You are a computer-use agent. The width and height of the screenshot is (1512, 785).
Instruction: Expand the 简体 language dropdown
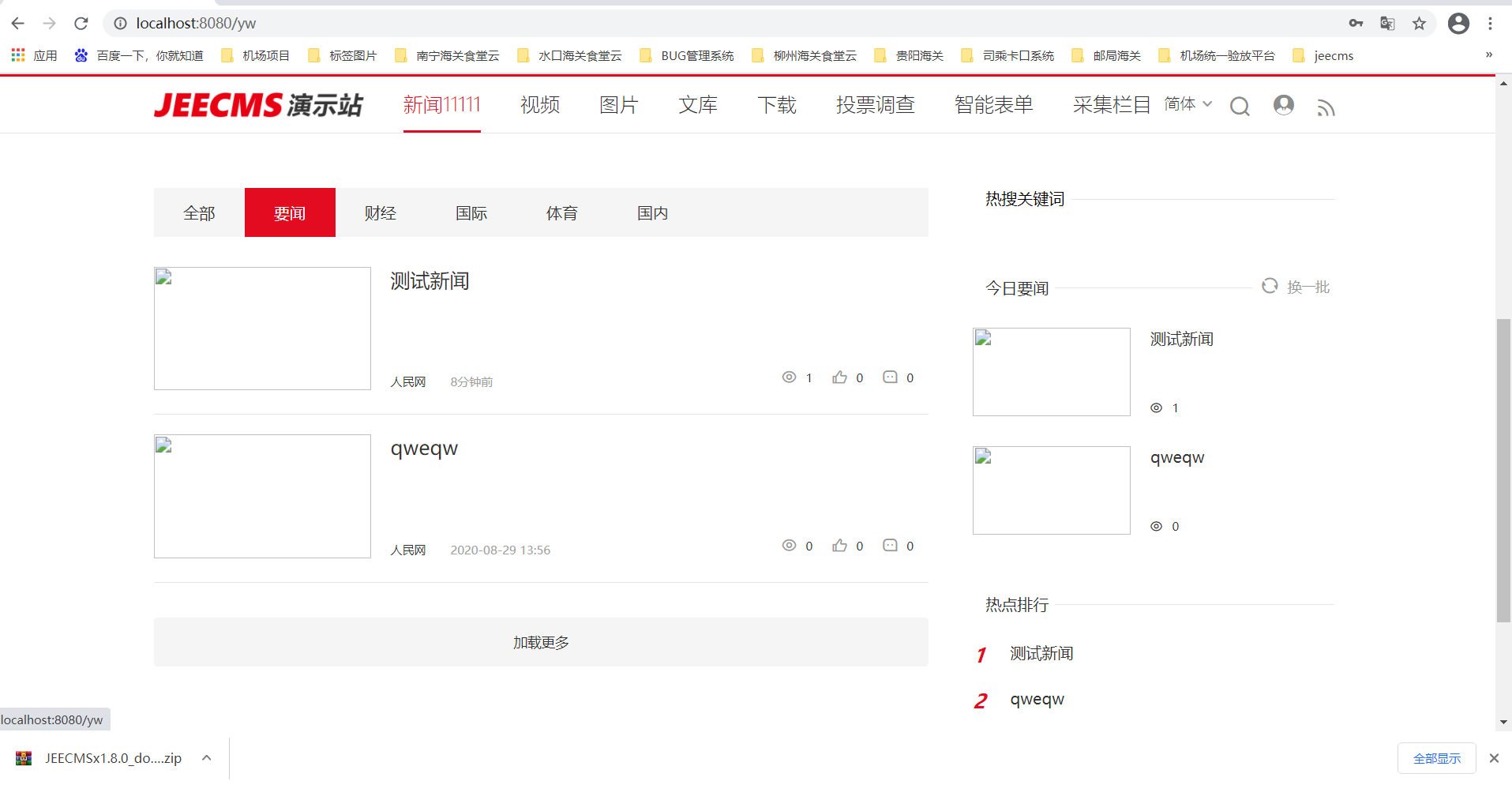click(x=1188, y=104)
